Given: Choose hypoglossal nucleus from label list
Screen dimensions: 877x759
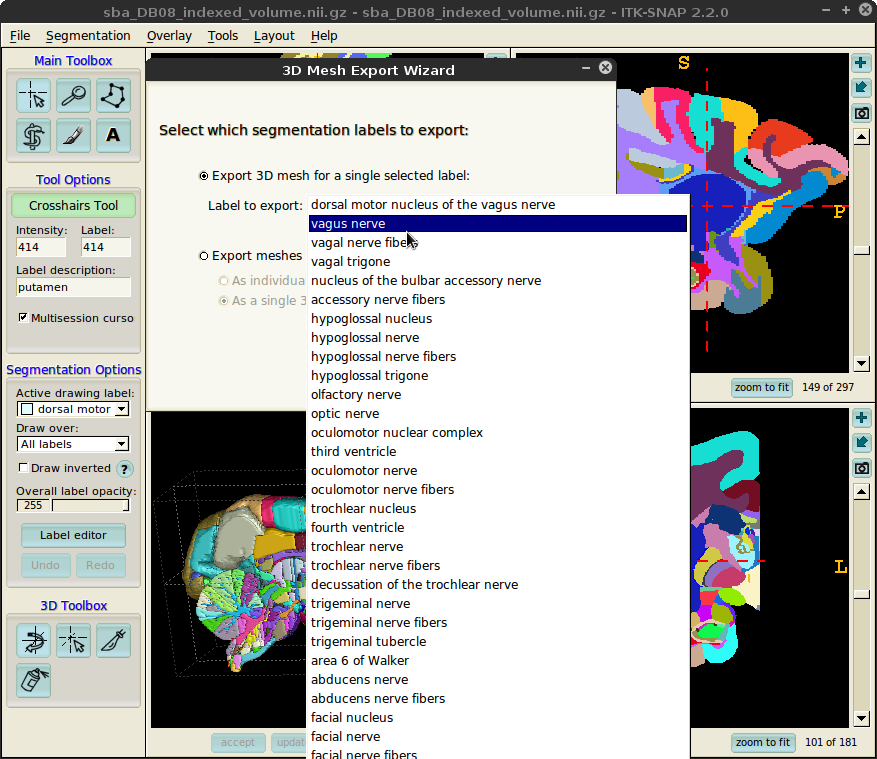Looking at the screenshot, I should pyautogui.click(x=371, y=319).
